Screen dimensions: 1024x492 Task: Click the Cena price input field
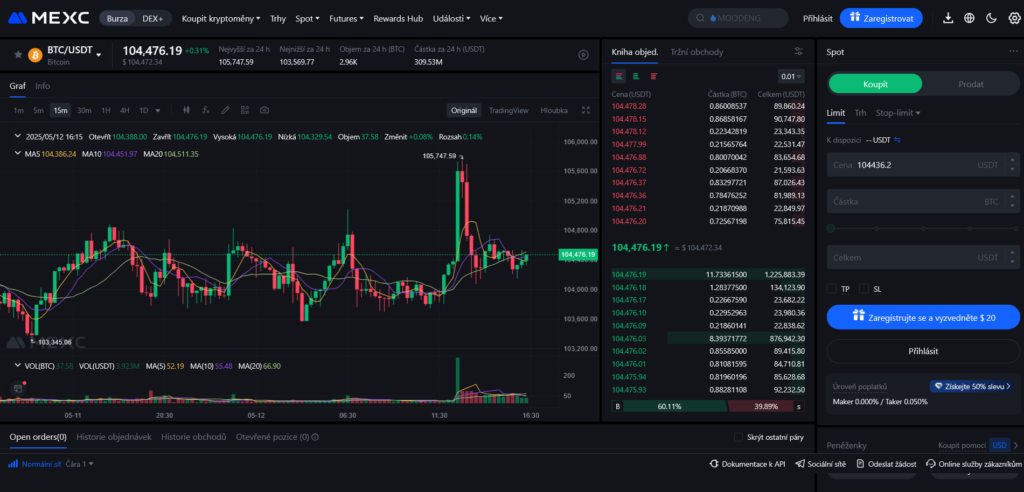[923, 165]
